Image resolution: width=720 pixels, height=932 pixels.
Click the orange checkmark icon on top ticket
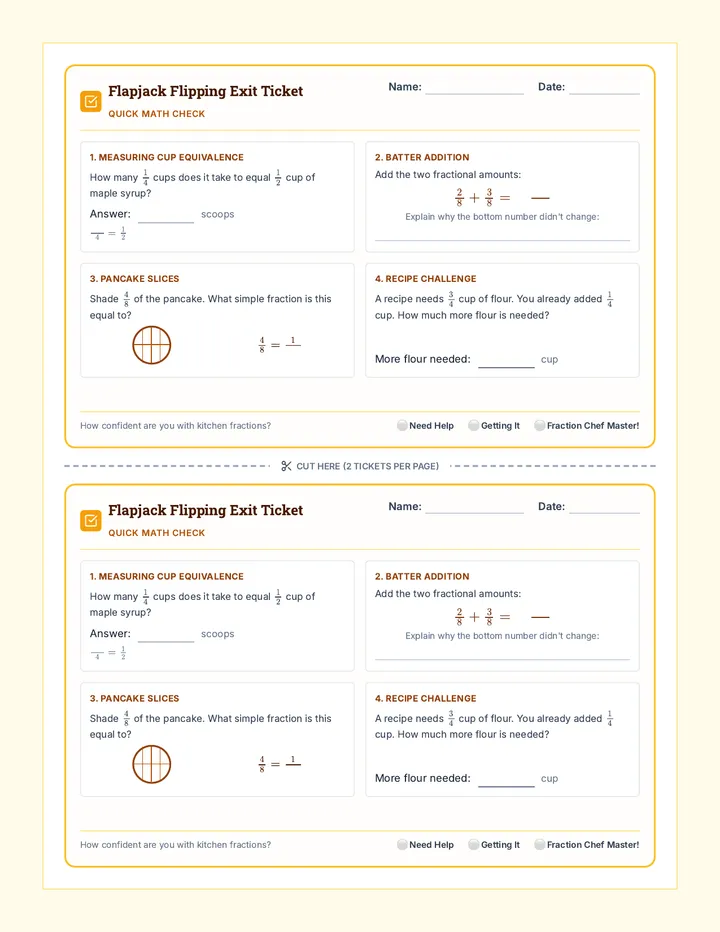click(91, 102)
